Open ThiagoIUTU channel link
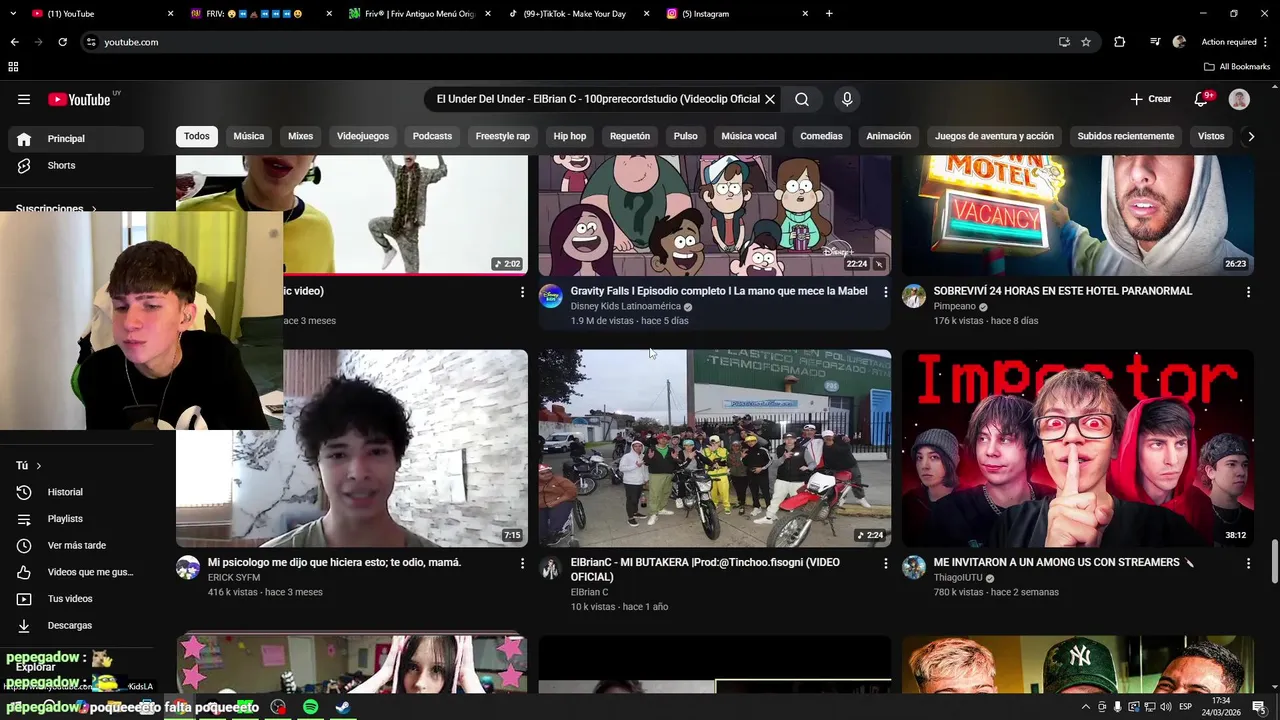 point(958,578)
